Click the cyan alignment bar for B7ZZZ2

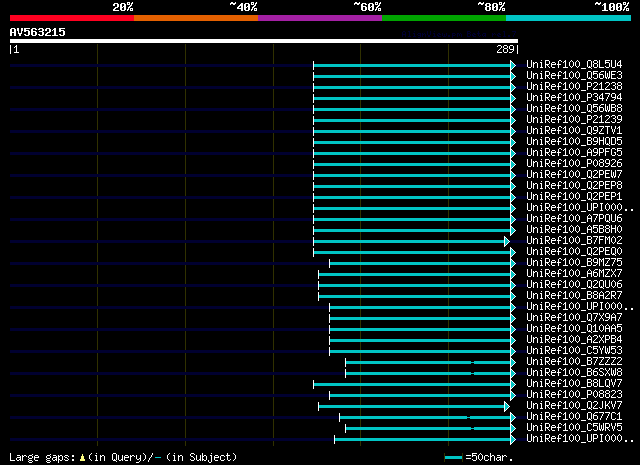(x=428, y=363)
